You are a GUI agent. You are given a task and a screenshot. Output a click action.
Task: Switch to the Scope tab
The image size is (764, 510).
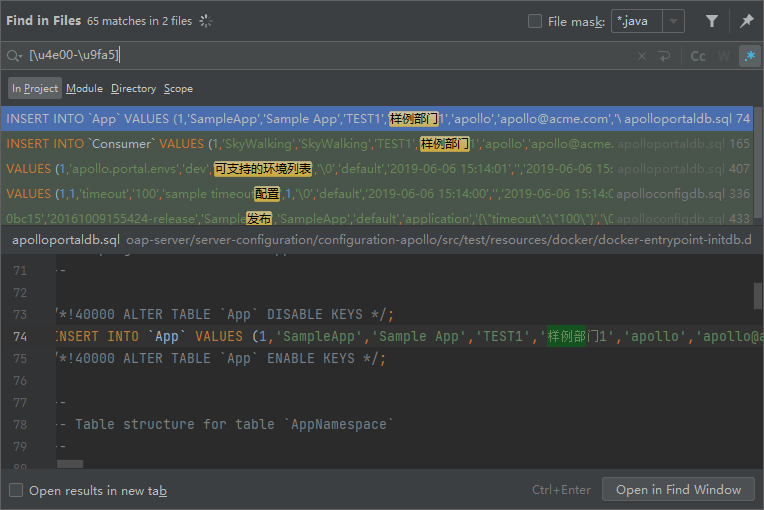click(178, 88)
